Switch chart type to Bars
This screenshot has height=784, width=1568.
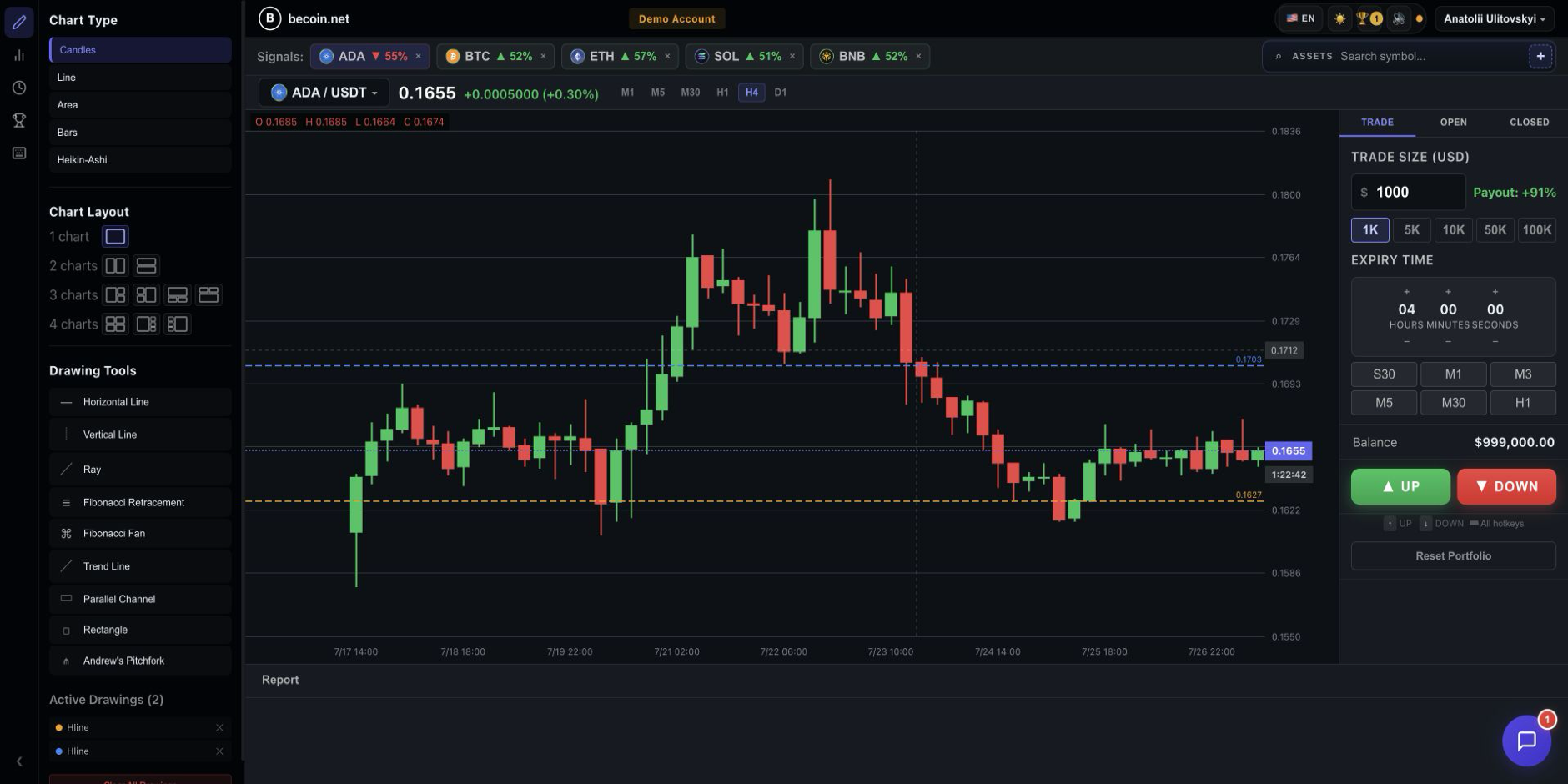point(140,133)
